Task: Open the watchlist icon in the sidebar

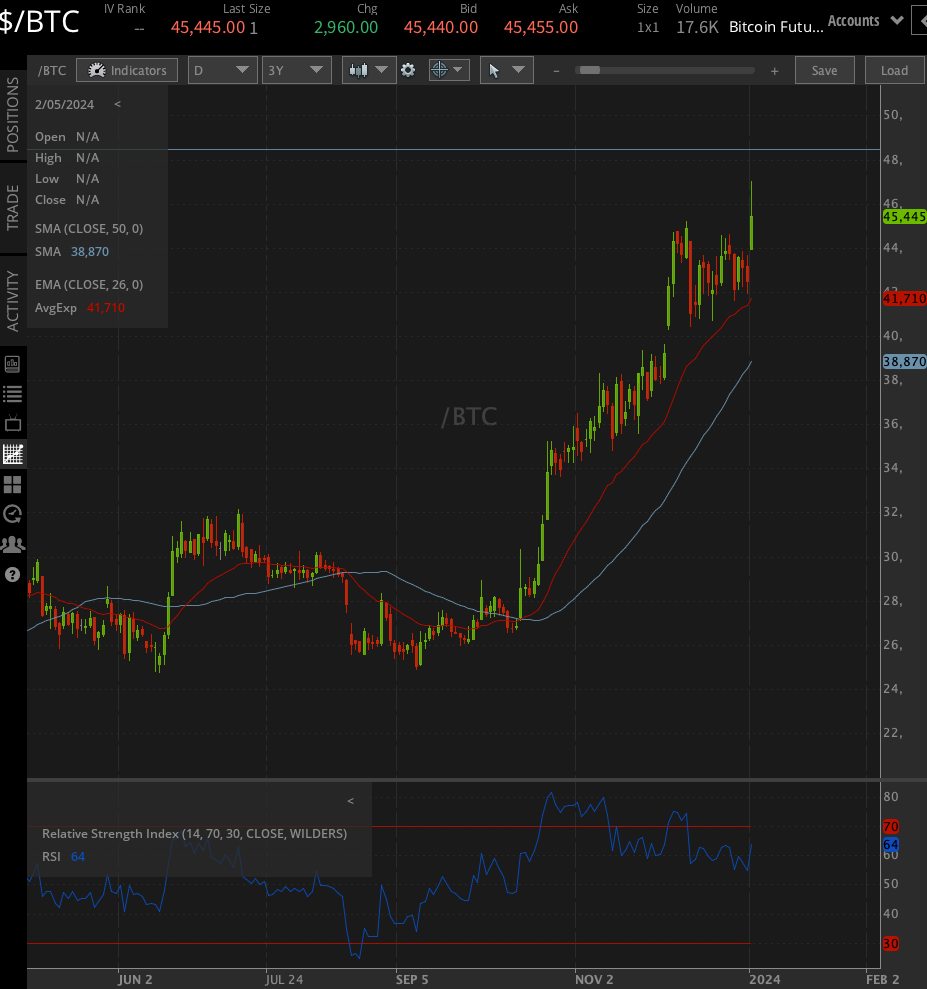Action: click(13, 393)
